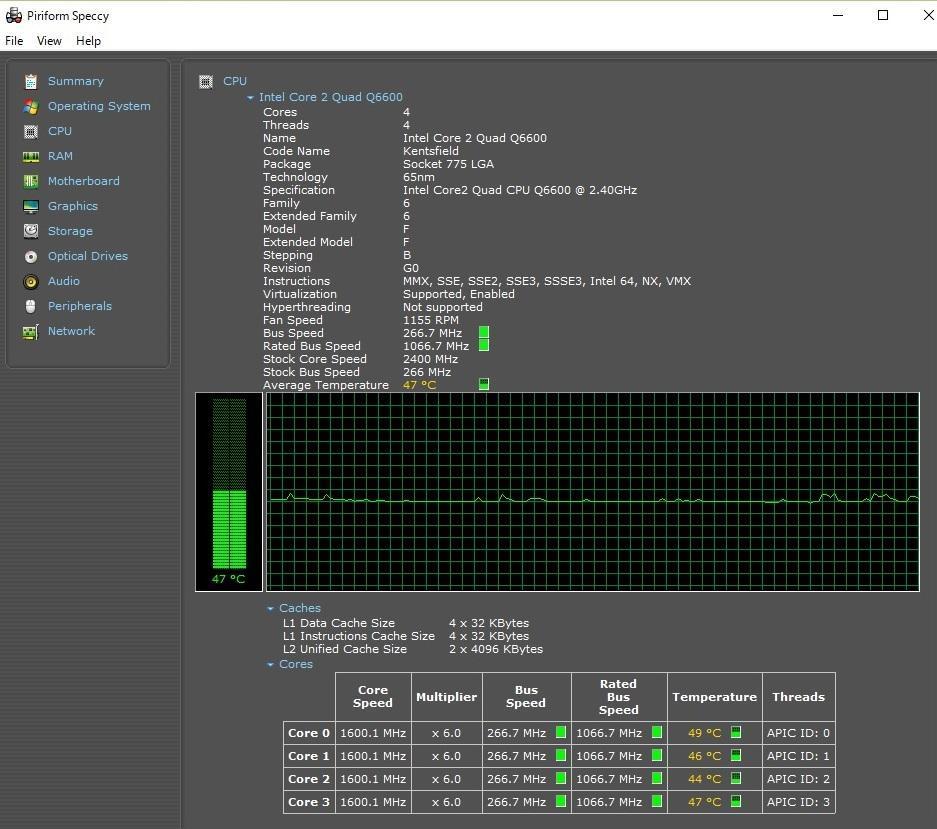Click the CPU chip icon in sidebar
Viewport: 937px width, 829px height.
(30, 131)
